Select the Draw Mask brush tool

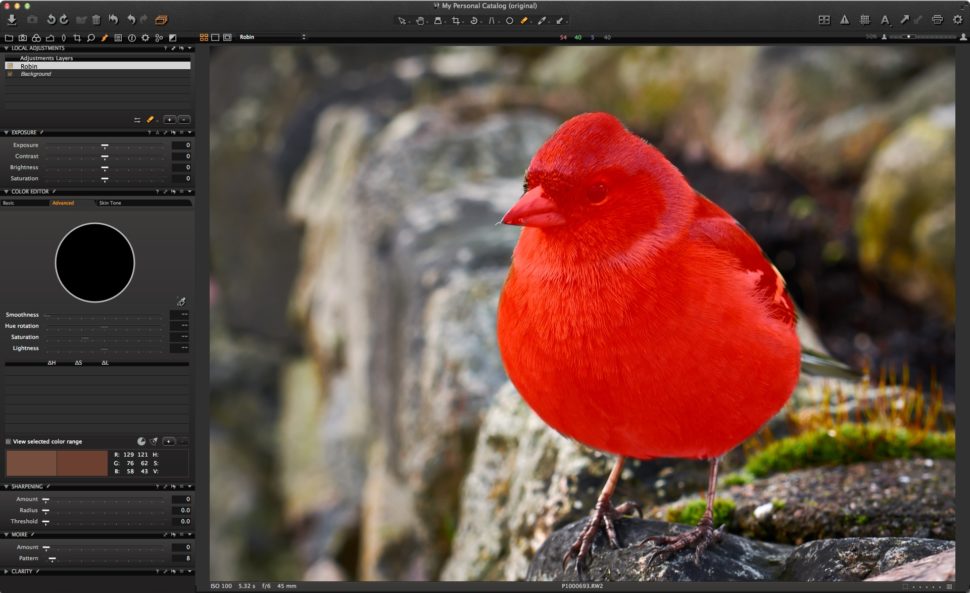(x=524, y=19)
